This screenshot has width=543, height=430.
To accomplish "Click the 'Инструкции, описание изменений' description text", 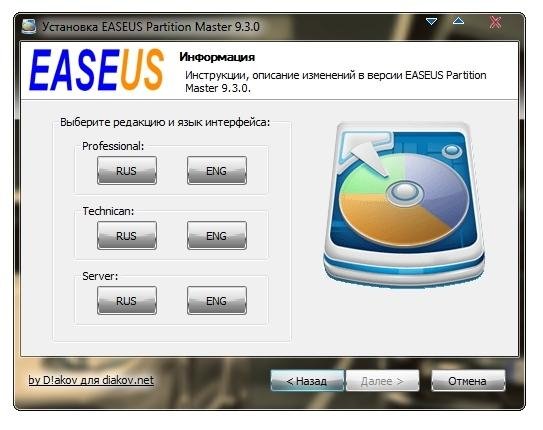I will [x=336, y=81].
